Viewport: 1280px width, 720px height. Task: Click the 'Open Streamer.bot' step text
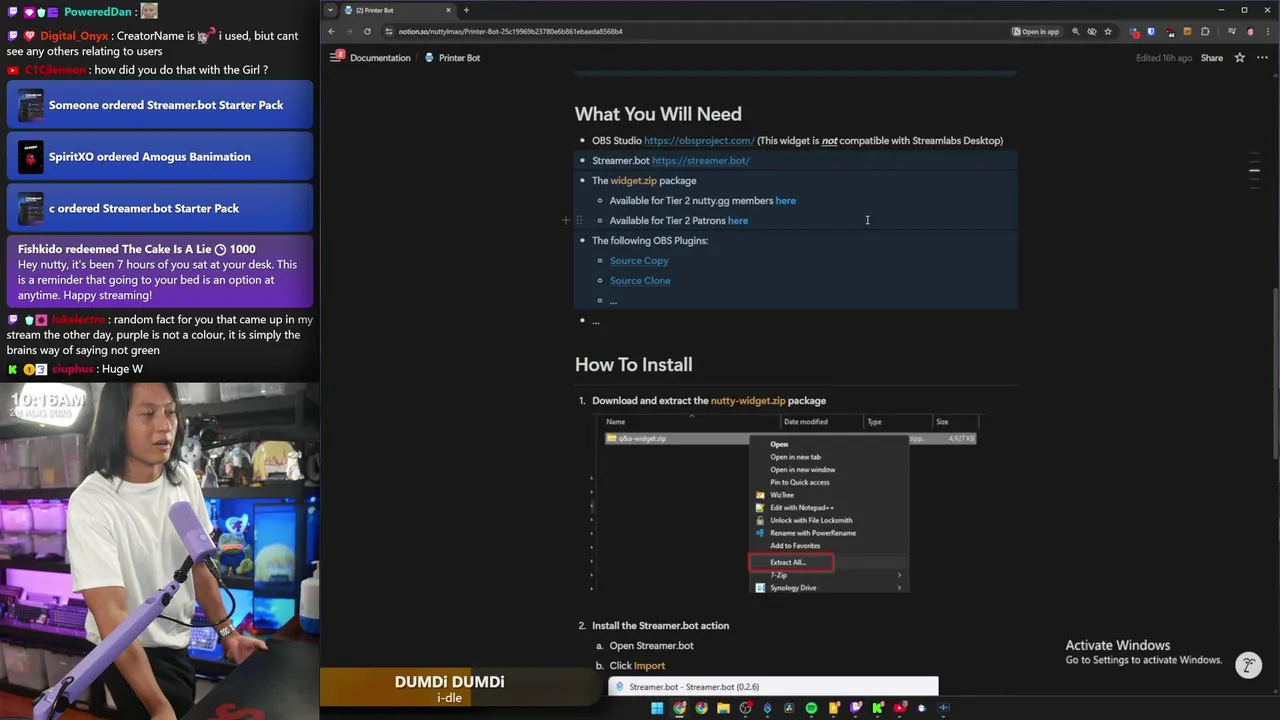coord(651,646)
